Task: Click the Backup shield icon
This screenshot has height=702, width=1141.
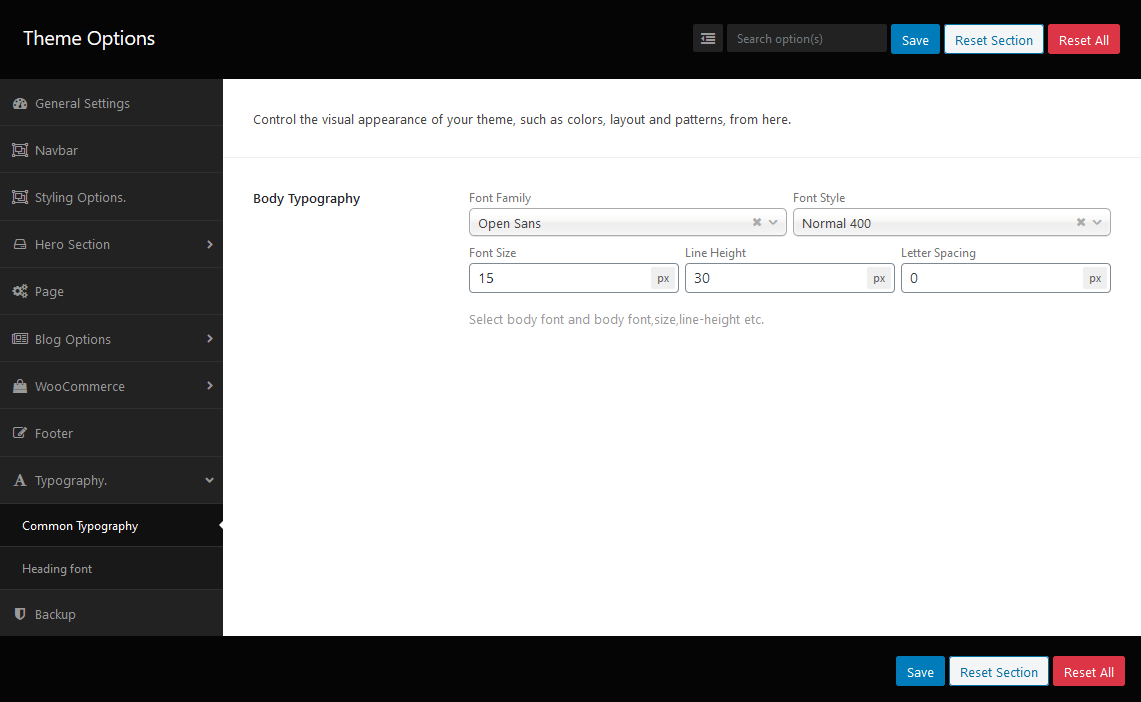Action: [x=19, y=614]
